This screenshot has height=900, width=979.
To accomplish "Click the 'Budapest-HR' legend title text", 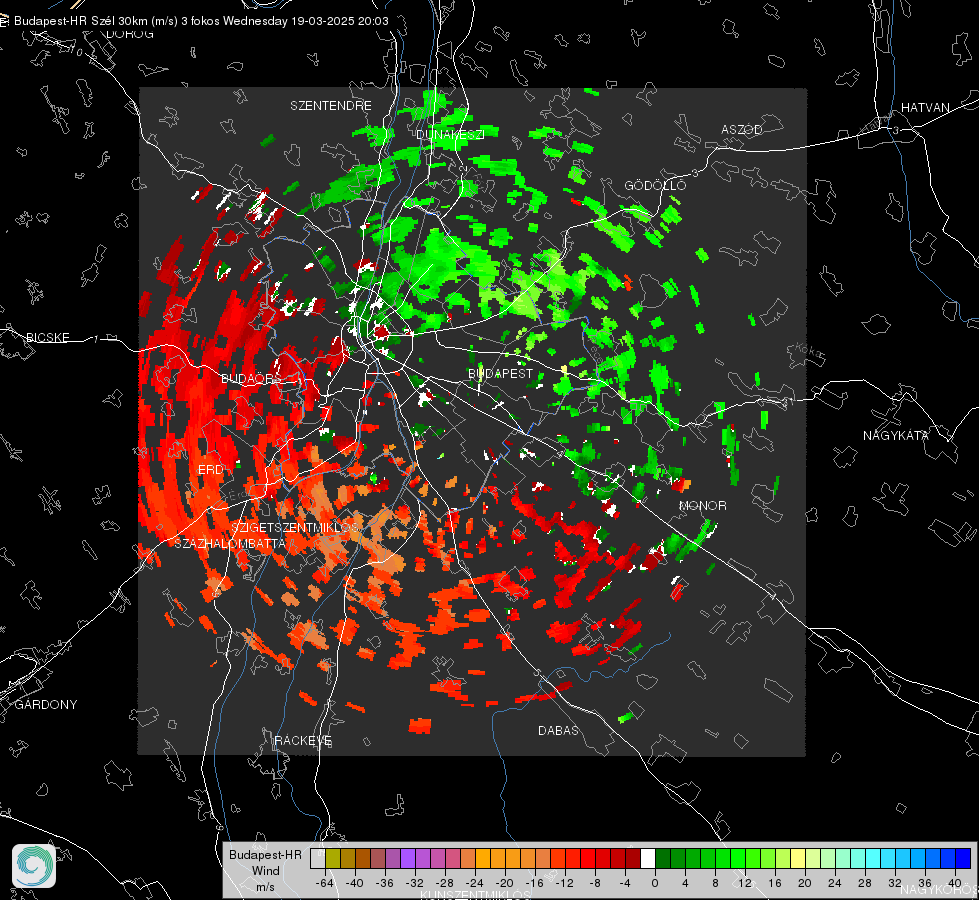I will pos(265,854).
